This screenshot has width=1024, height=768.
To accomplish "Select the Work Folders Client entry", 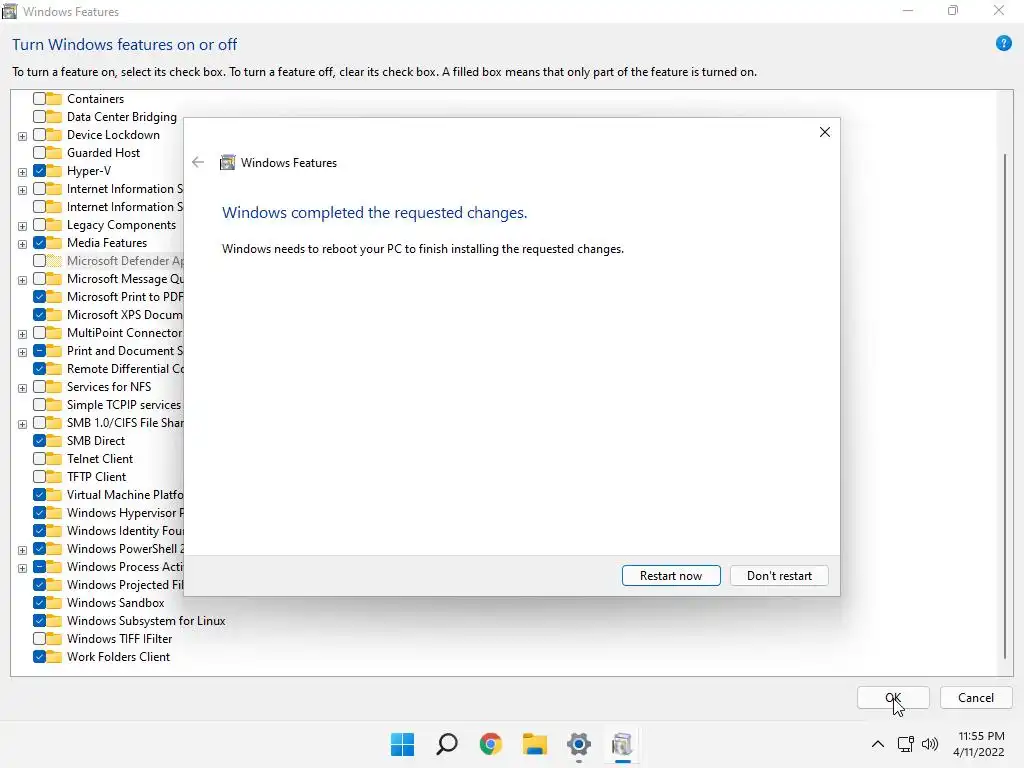I will (118, 657).
